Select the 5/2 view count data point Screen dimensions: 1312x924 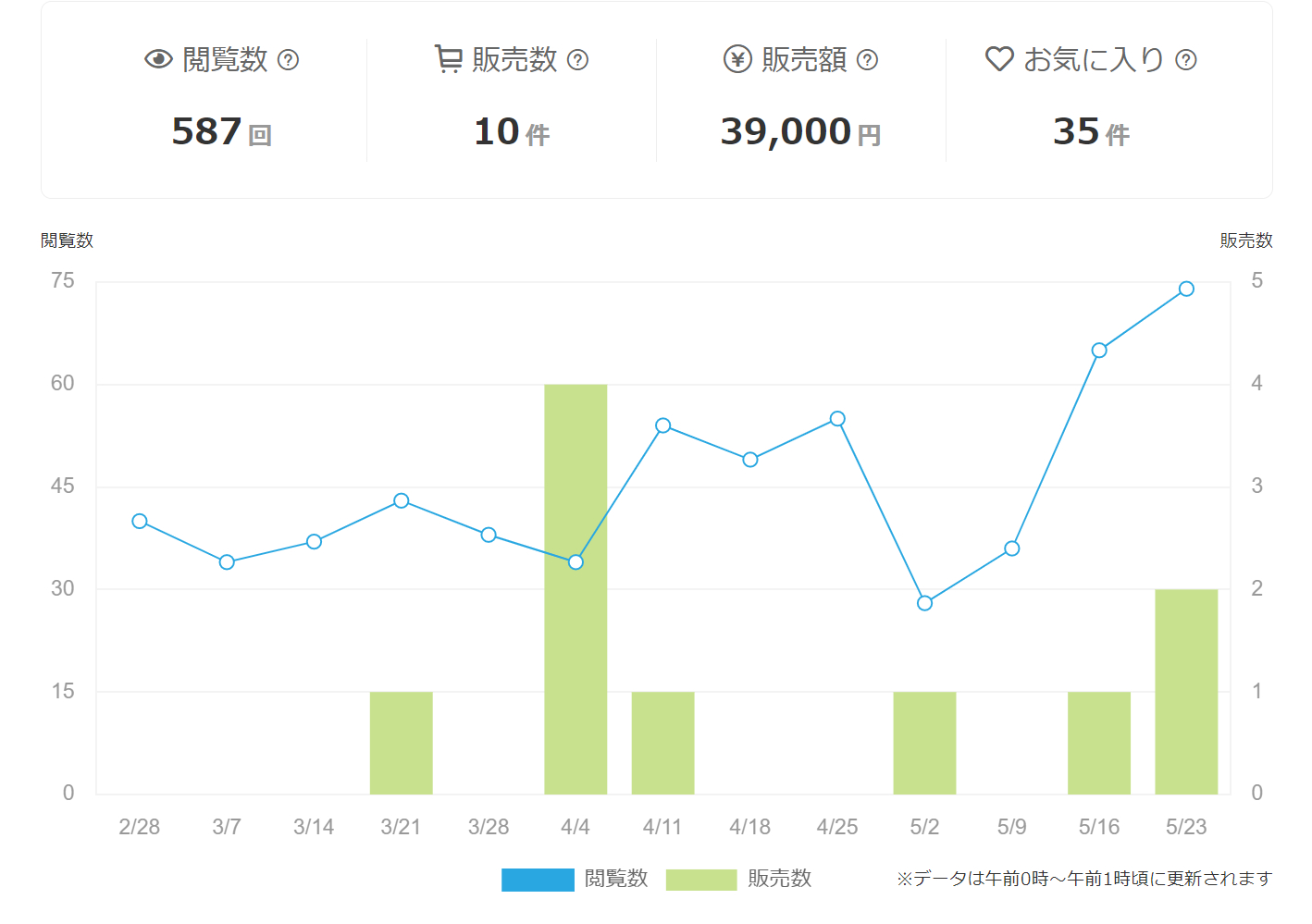pos(924,603)
